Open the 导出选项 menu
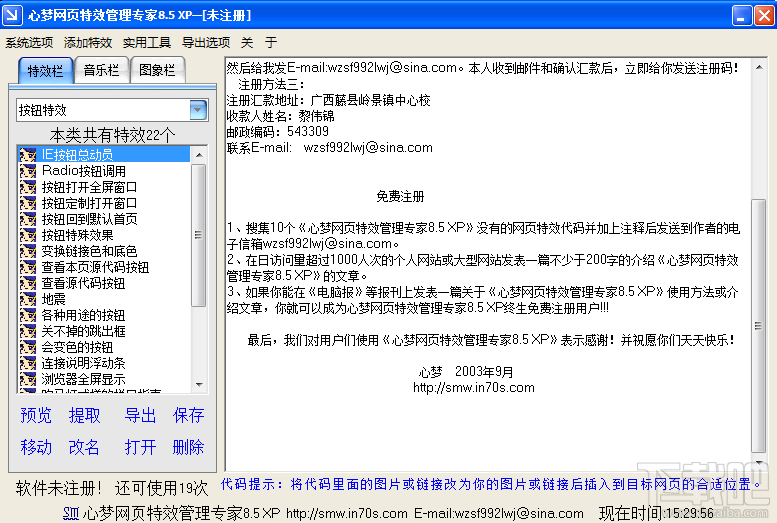Screen dimensions: 777x523 point(206,43)
